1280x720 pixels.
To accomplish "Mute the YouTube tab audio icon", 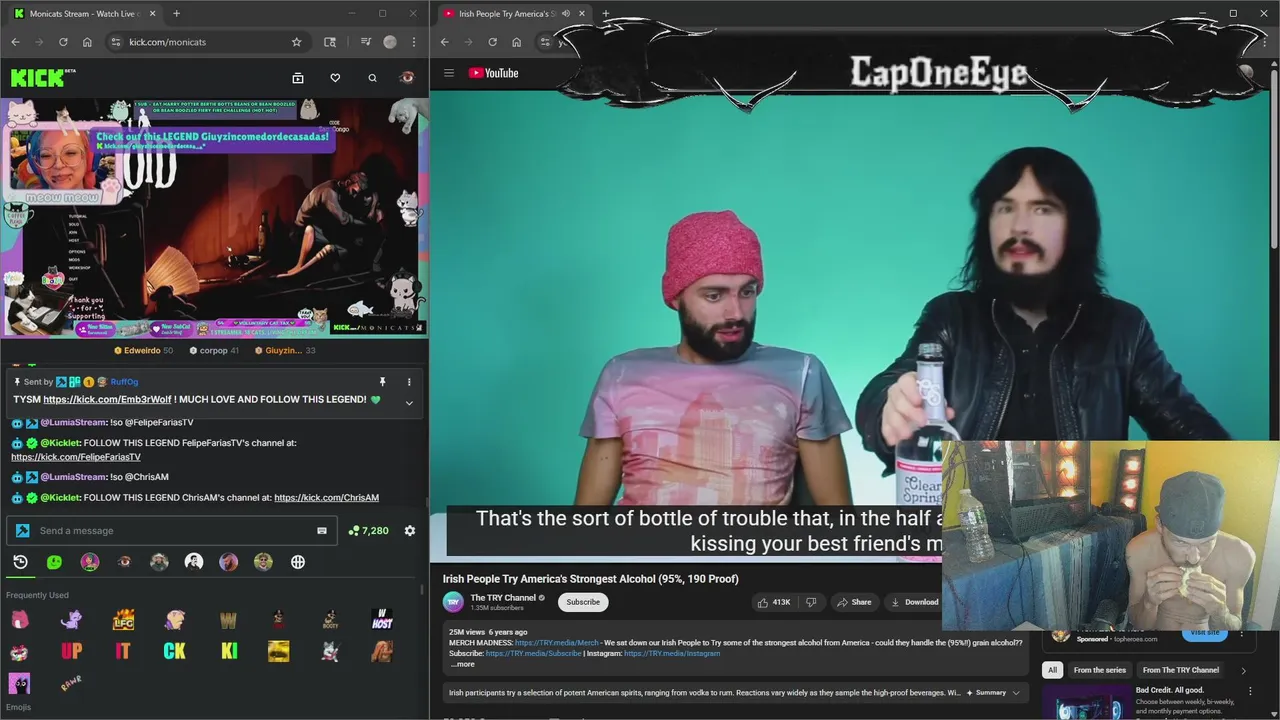I will (x=566, y=14).
